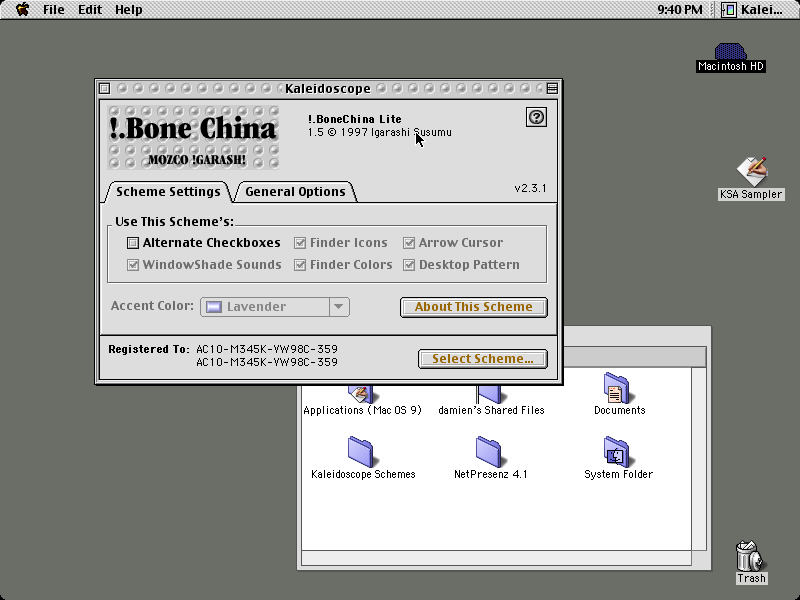Toggle the Desktop Pattern checkbox
The image size is (800, 600).
[409, 265]
